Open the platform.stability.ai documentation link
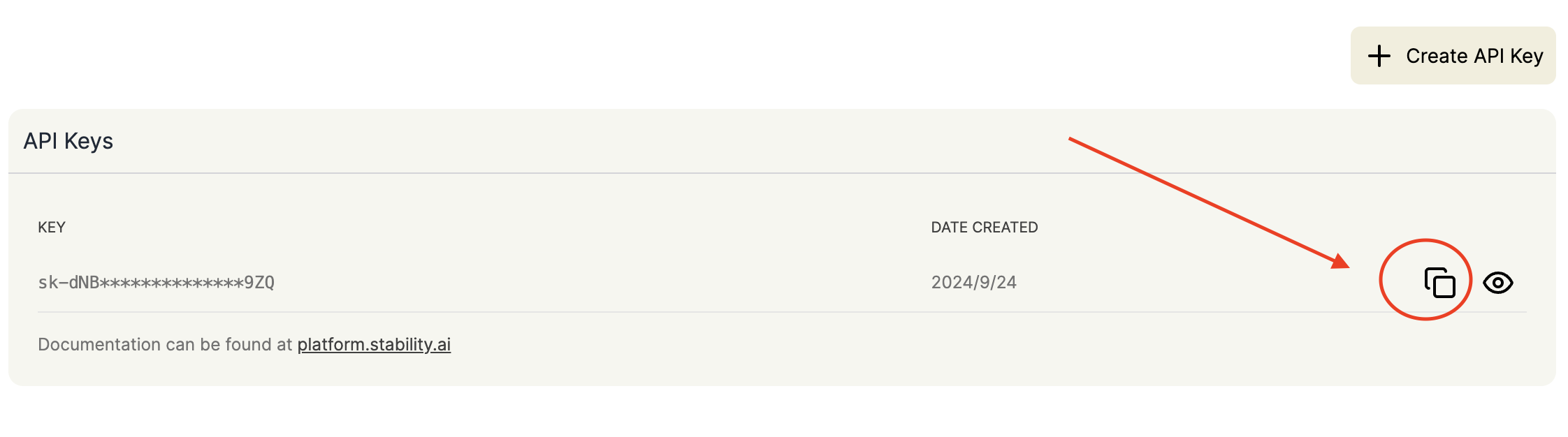This screenshot has height=437, width=1568. pyautogui.click(x=374, y=344)
